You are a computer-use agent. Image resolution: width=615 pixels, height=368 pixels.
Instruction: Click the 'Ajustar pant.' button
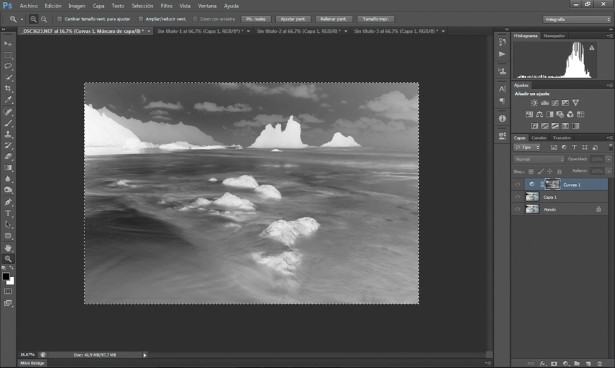(x=293, y=19)
